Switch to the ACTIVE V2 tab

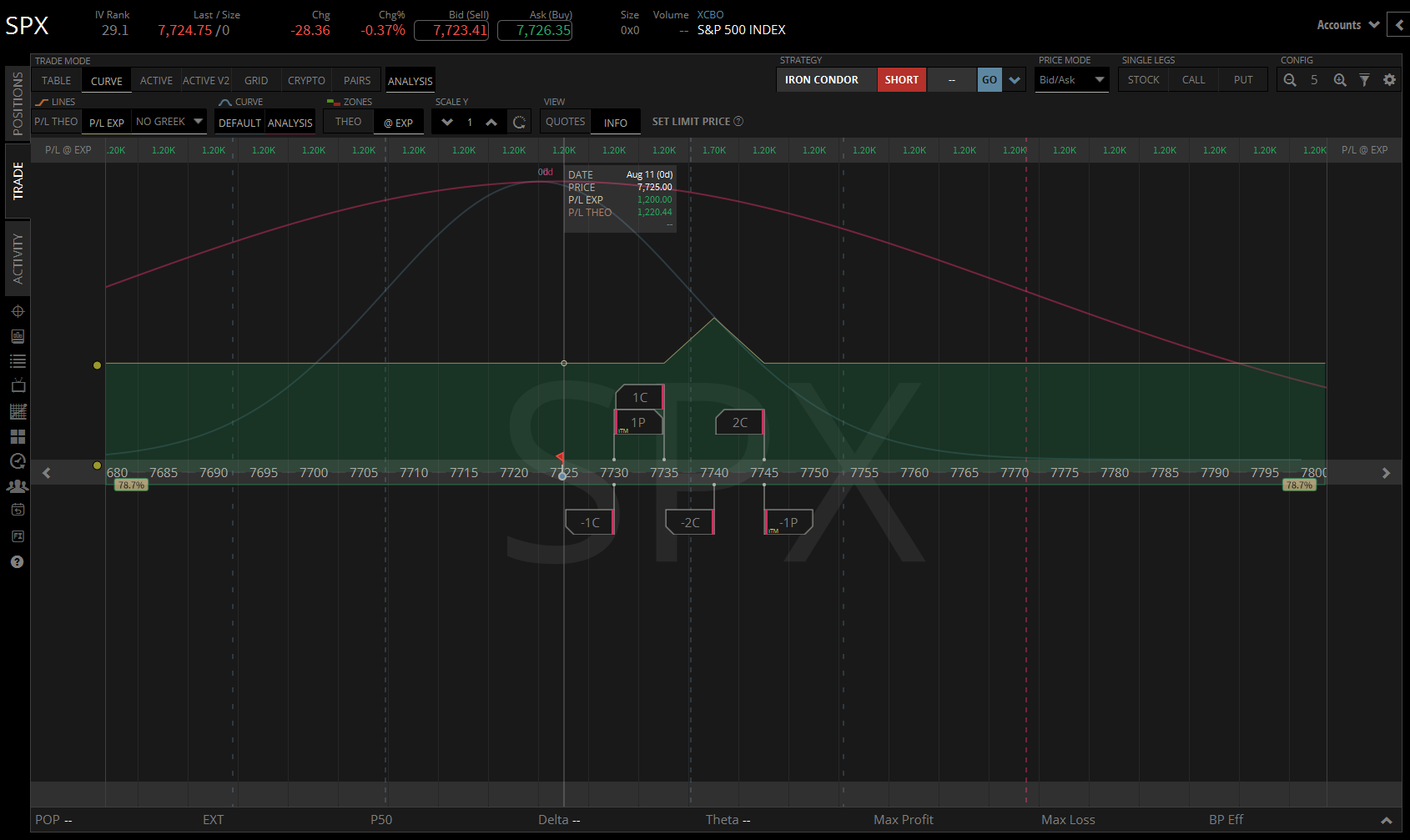pyautogui.click(x=206, y=81)
